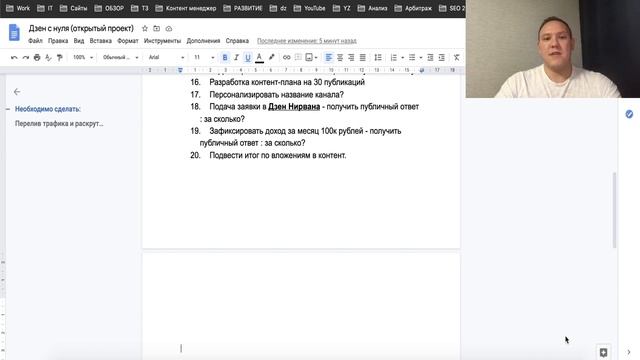Rename document title field
Viewport: 640px width, 360px height.
click(x=81, y=29)
